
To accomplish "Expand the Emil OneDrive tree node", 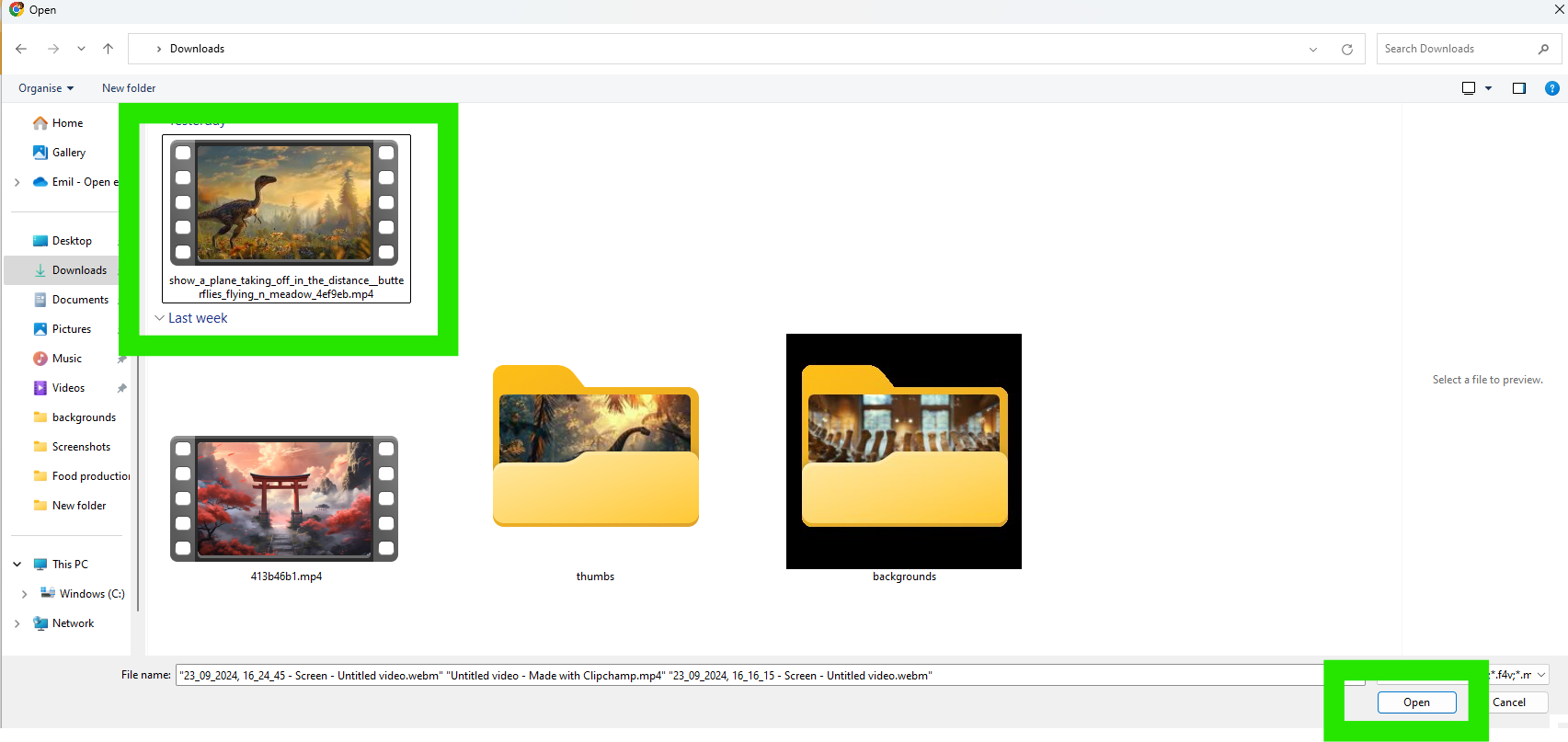I will click(x=17, y=182).
